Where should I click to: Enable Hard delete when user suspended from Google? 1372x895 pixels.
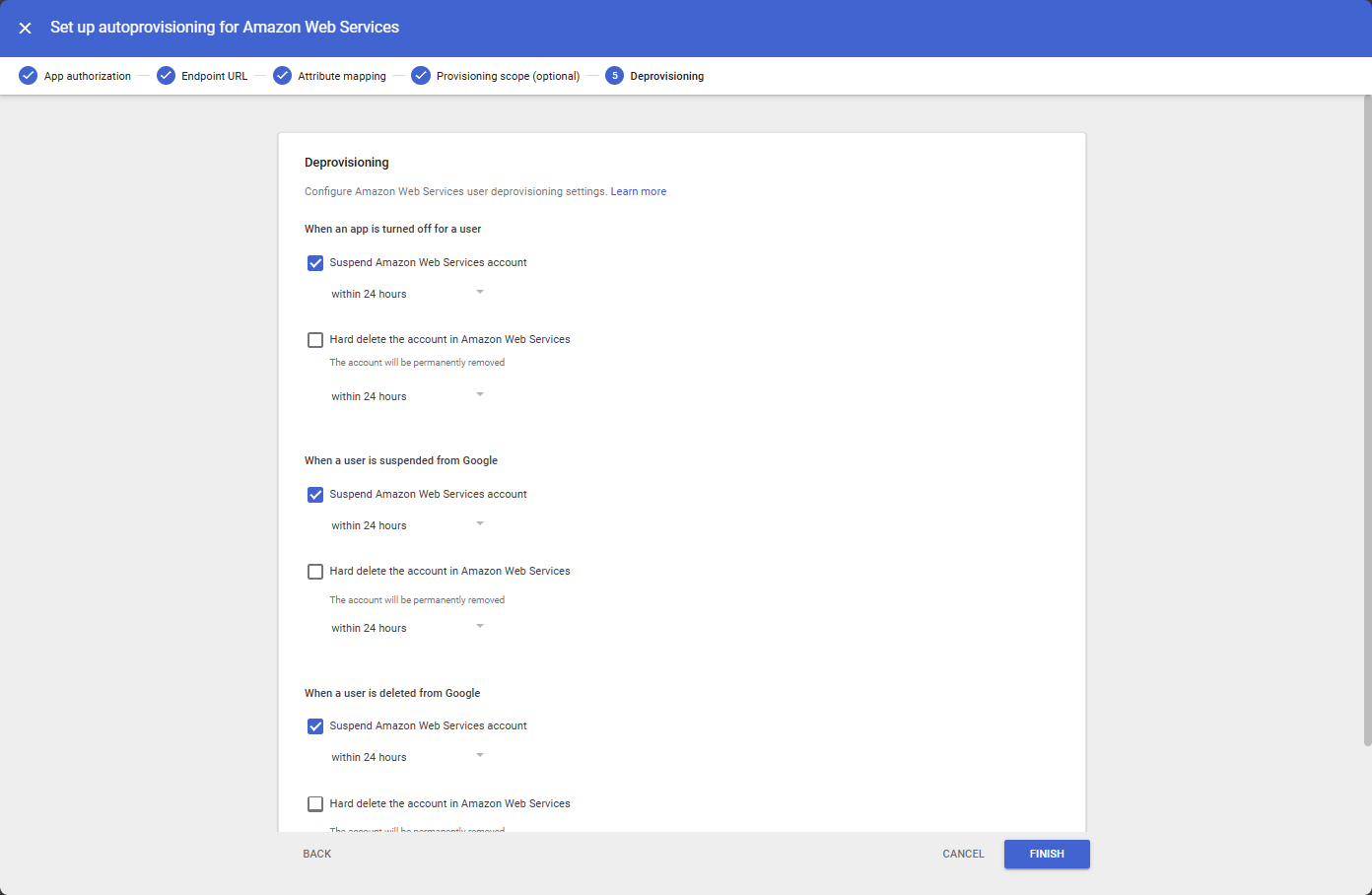(x=315, y=572)
